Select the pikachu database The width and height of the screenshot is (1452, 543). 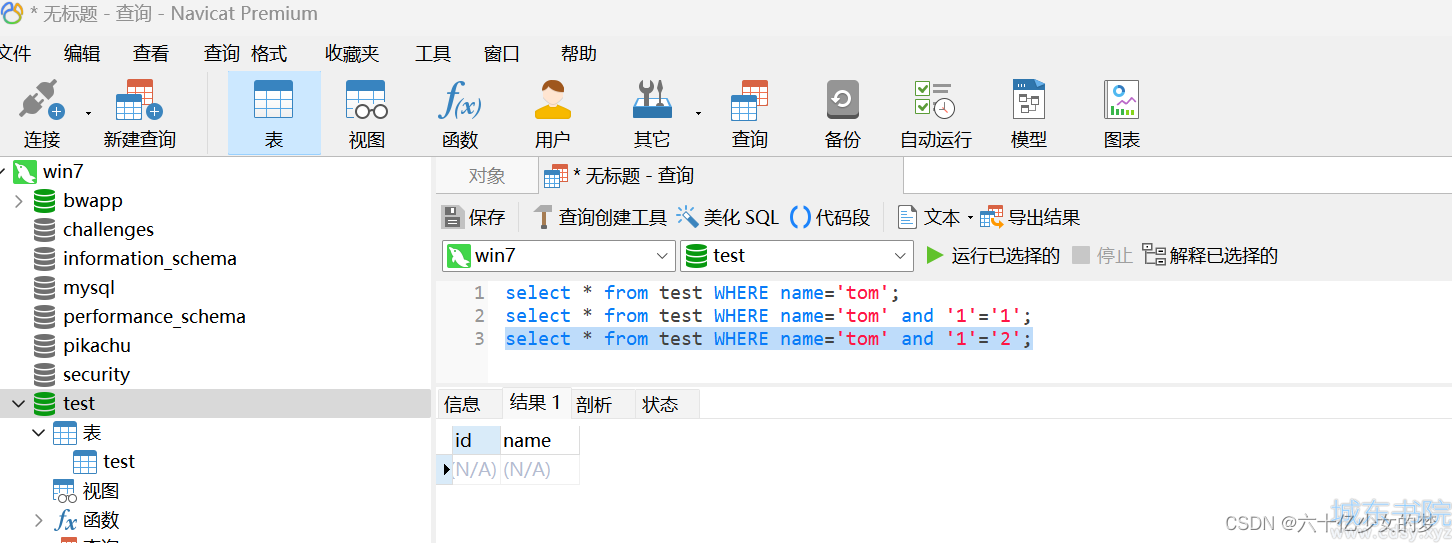click(96, 346)
